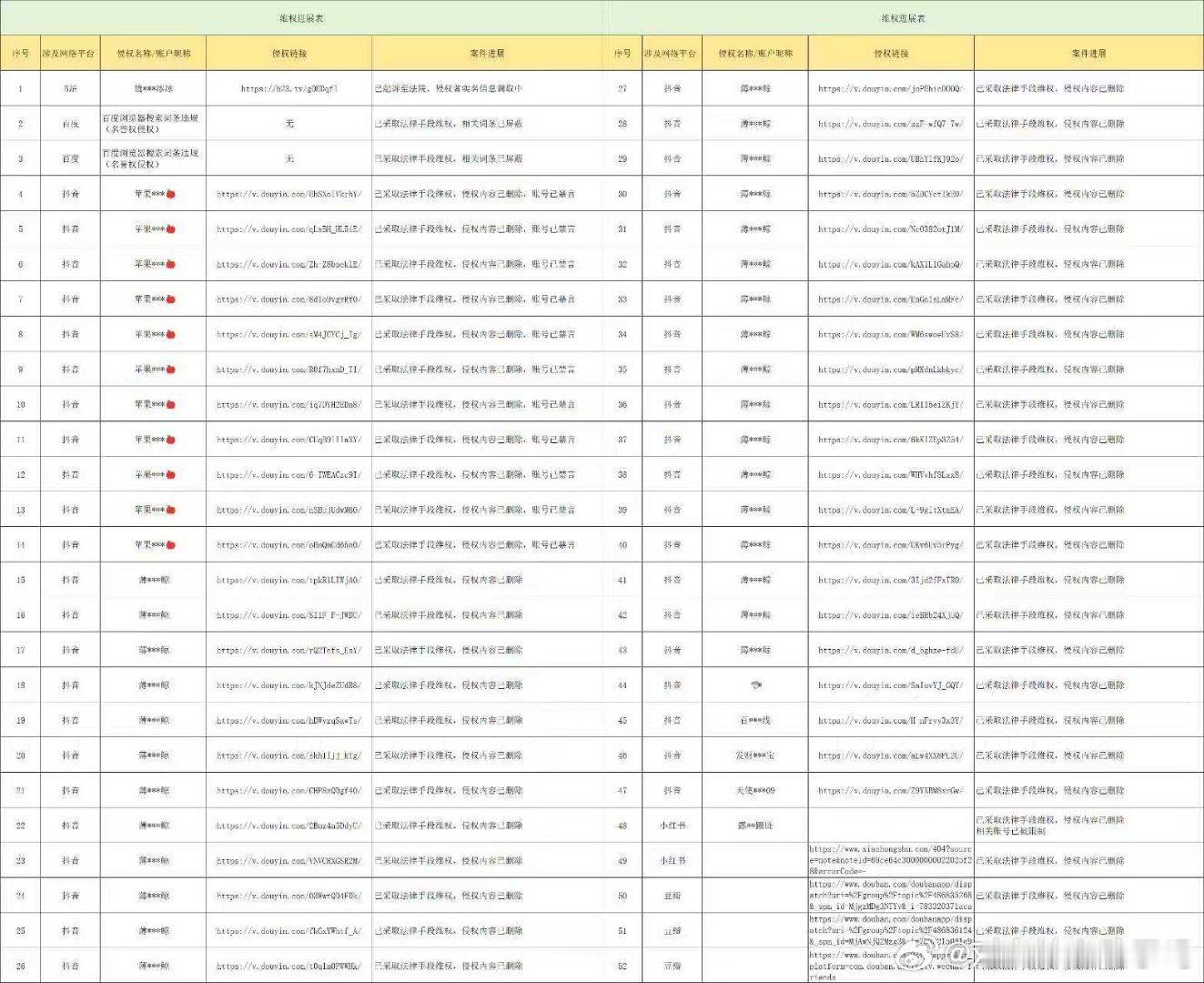
Task: Select sequence number cell '13'
Action: point(20,510)
